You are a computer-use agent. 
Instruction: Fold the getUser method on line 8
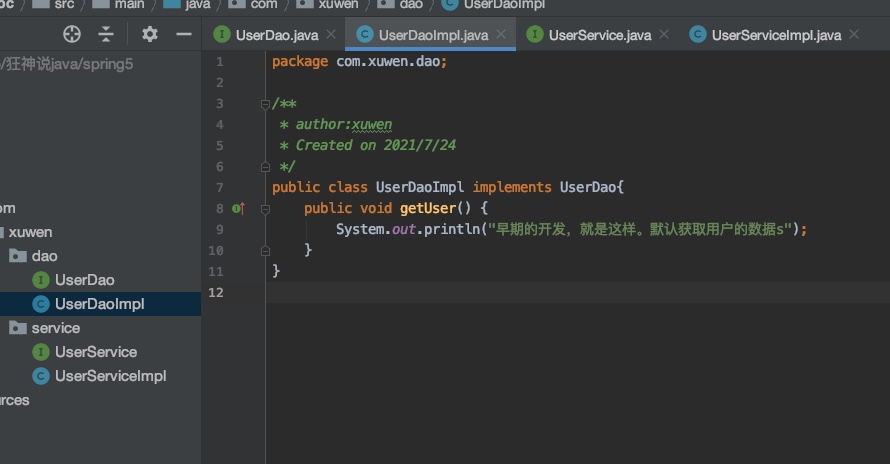(265, 208)
